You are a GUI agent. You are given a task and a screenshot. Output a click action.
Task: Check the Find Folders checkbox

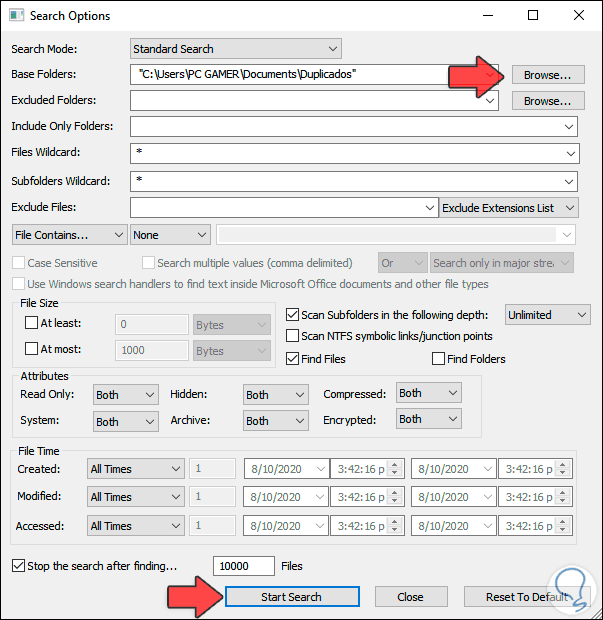pos(438,359)
